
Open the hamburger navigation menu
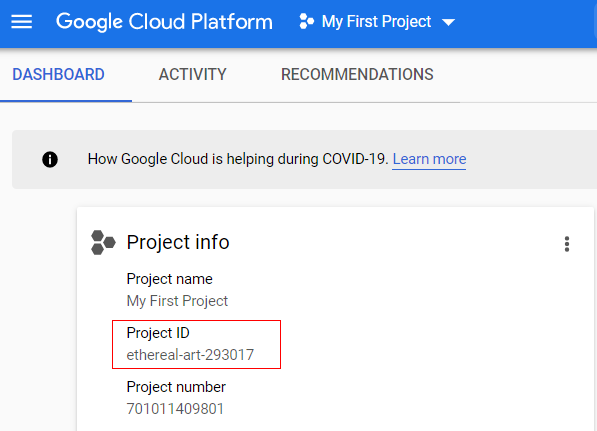click(x=22, y=21)
